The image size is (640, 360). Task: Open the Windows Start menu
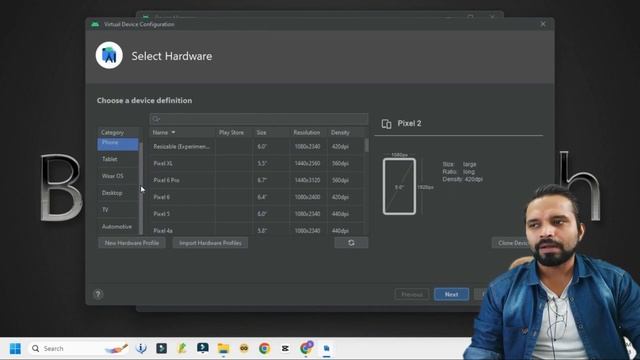point(15,349)
